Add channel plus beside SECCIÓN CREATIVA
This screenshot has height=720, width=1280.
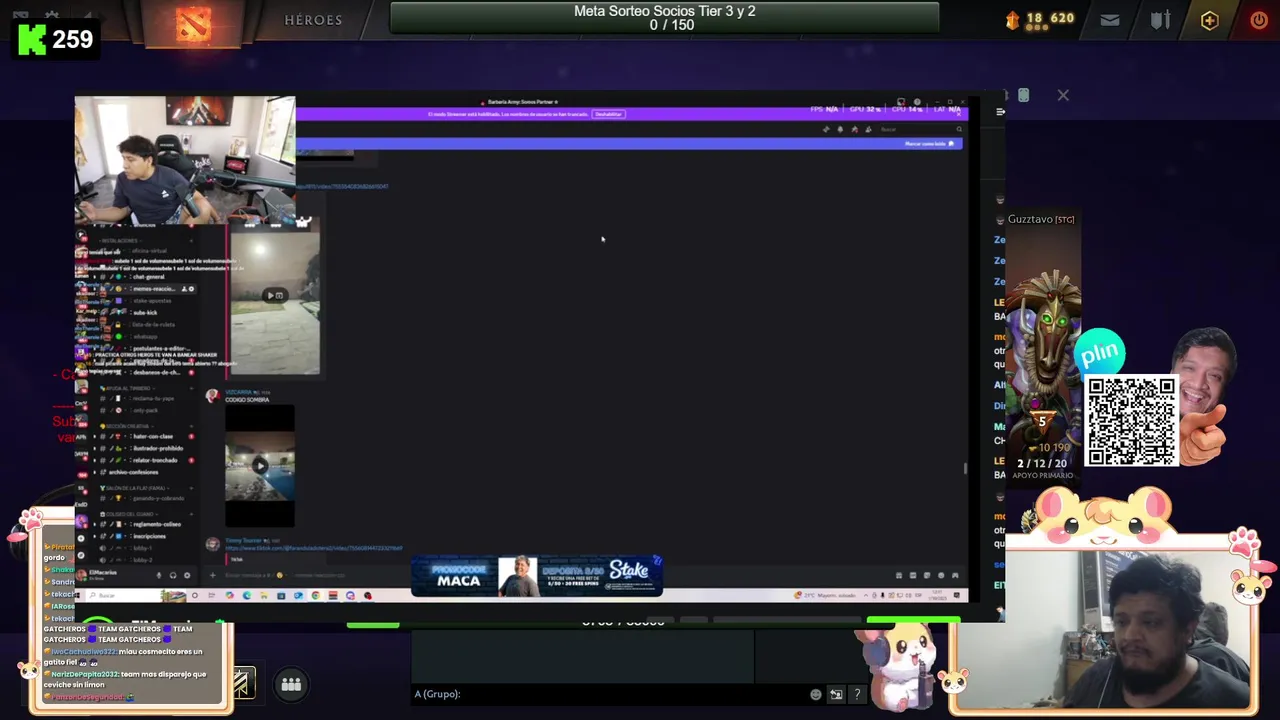pyautogui.click(x=191, y=426)
